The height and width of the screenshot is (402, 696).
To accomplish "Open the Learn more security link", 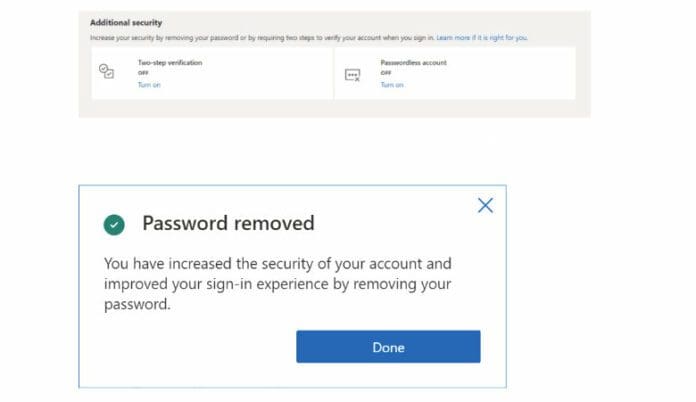I will coord(482,37).
